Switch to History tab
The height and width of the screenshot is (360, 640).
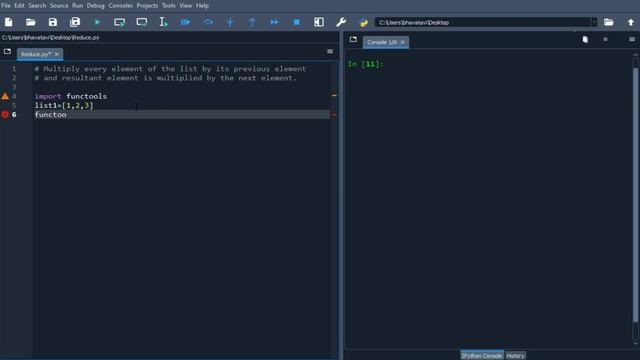pyautogui.click(x=515, y=356)
